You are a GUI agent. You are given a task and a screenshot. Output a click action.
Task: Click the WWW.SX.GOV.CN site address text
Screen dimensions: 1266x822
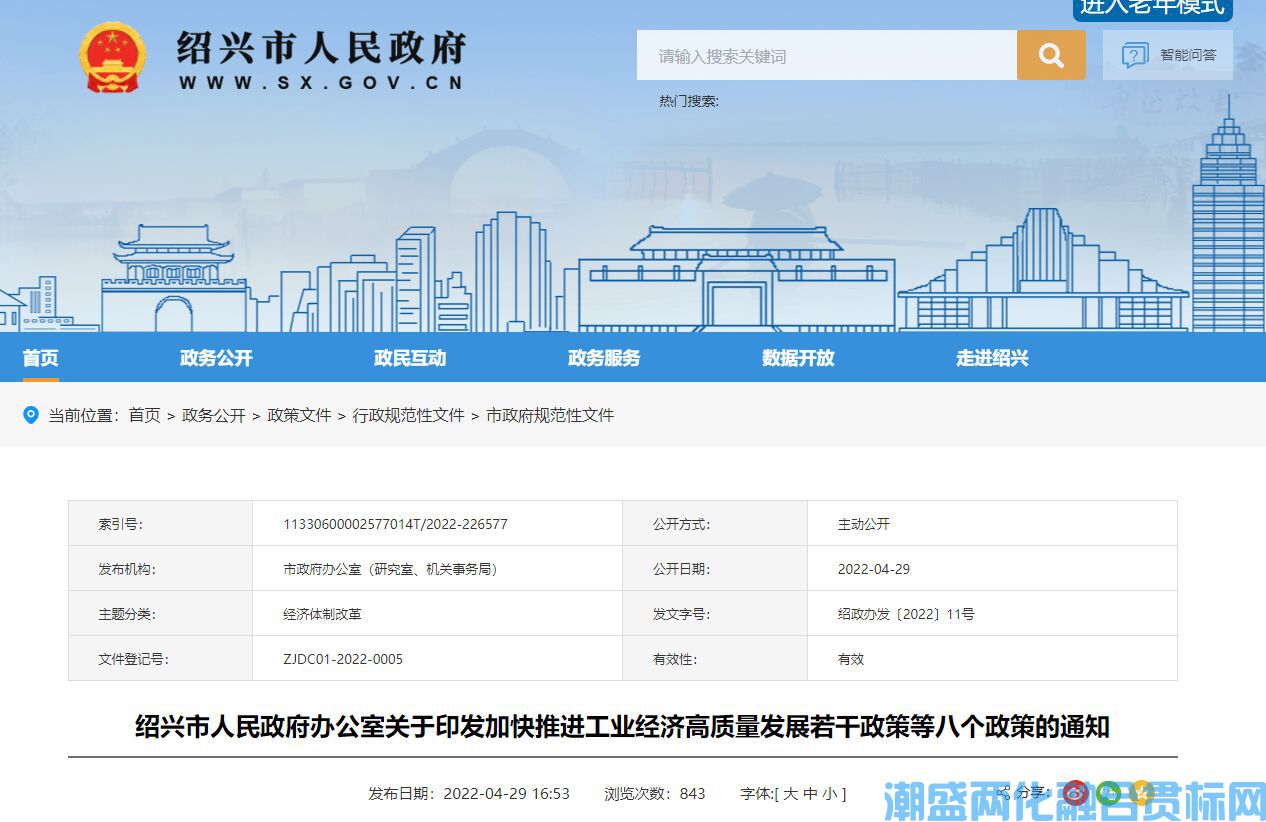(x=322, y=83)
